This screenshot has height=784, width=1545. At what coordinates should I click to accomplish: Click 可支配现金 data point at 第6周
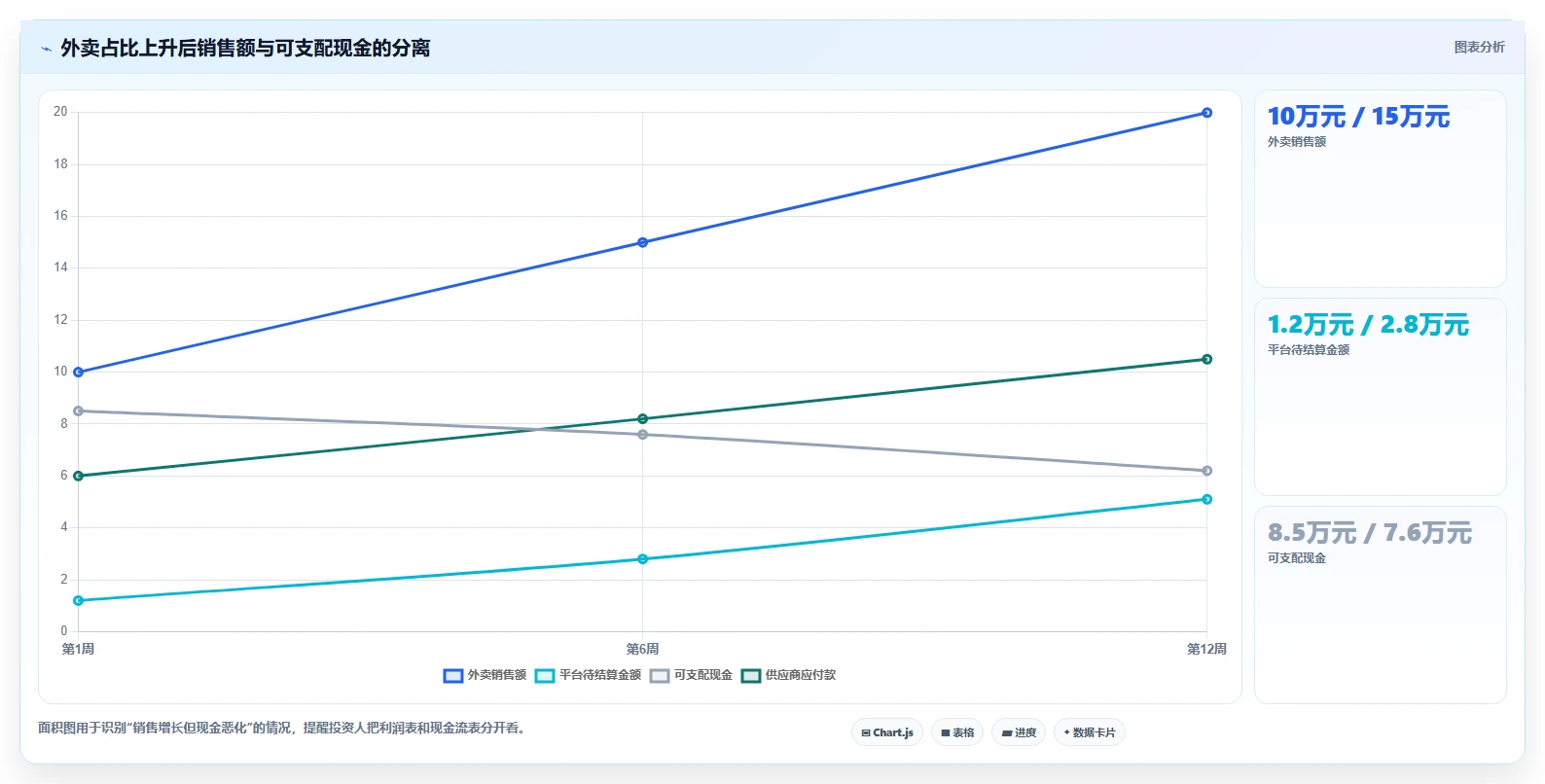(x=642, y=435)
